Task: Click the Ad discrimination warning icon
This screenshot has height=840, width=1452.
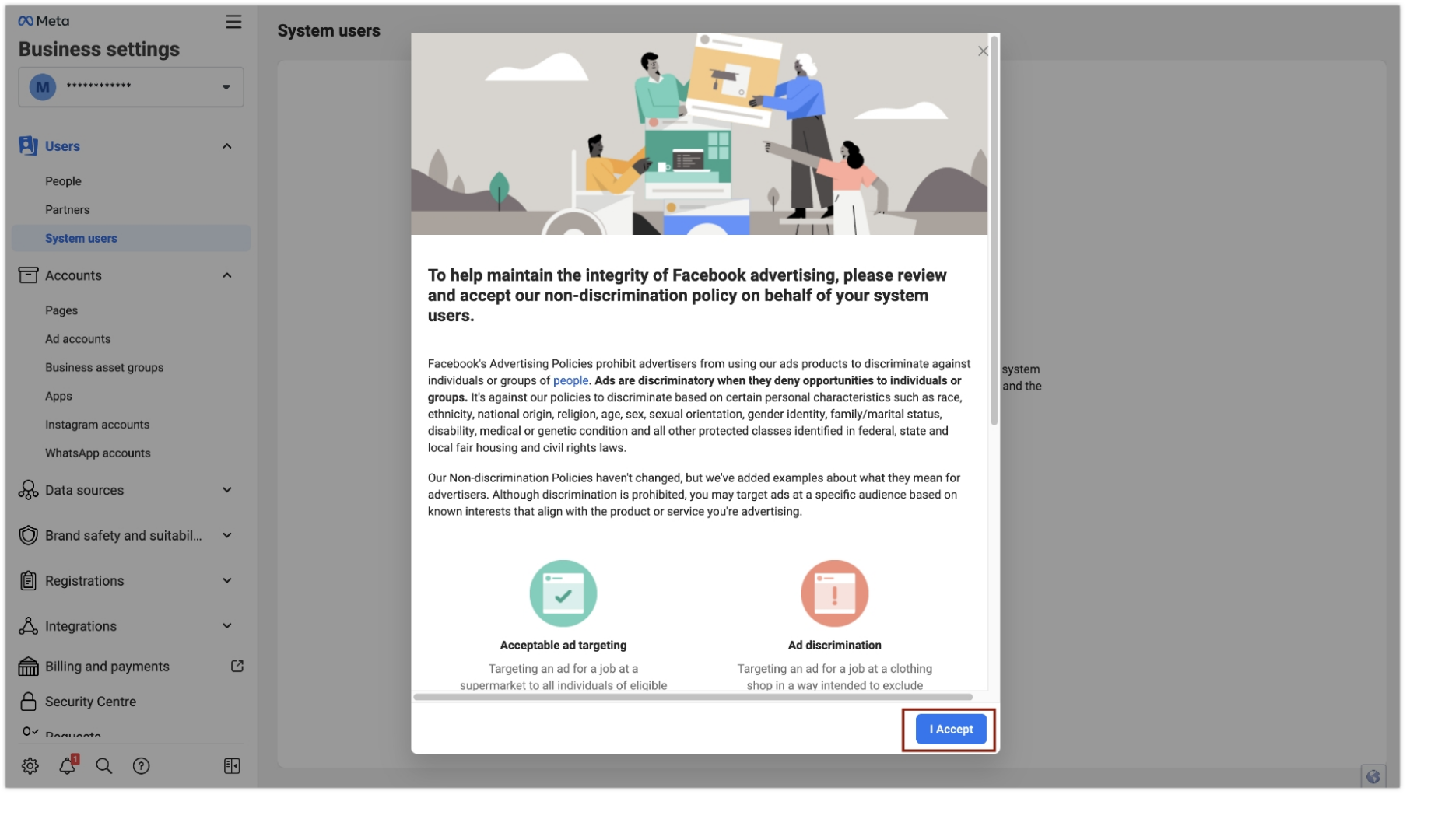Action: coord(834,593)
